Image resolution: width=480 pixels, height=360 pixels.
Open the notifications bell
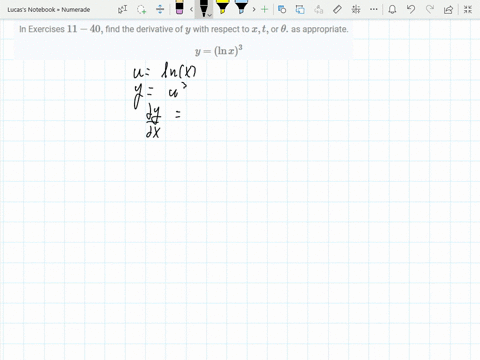point(392,9)
